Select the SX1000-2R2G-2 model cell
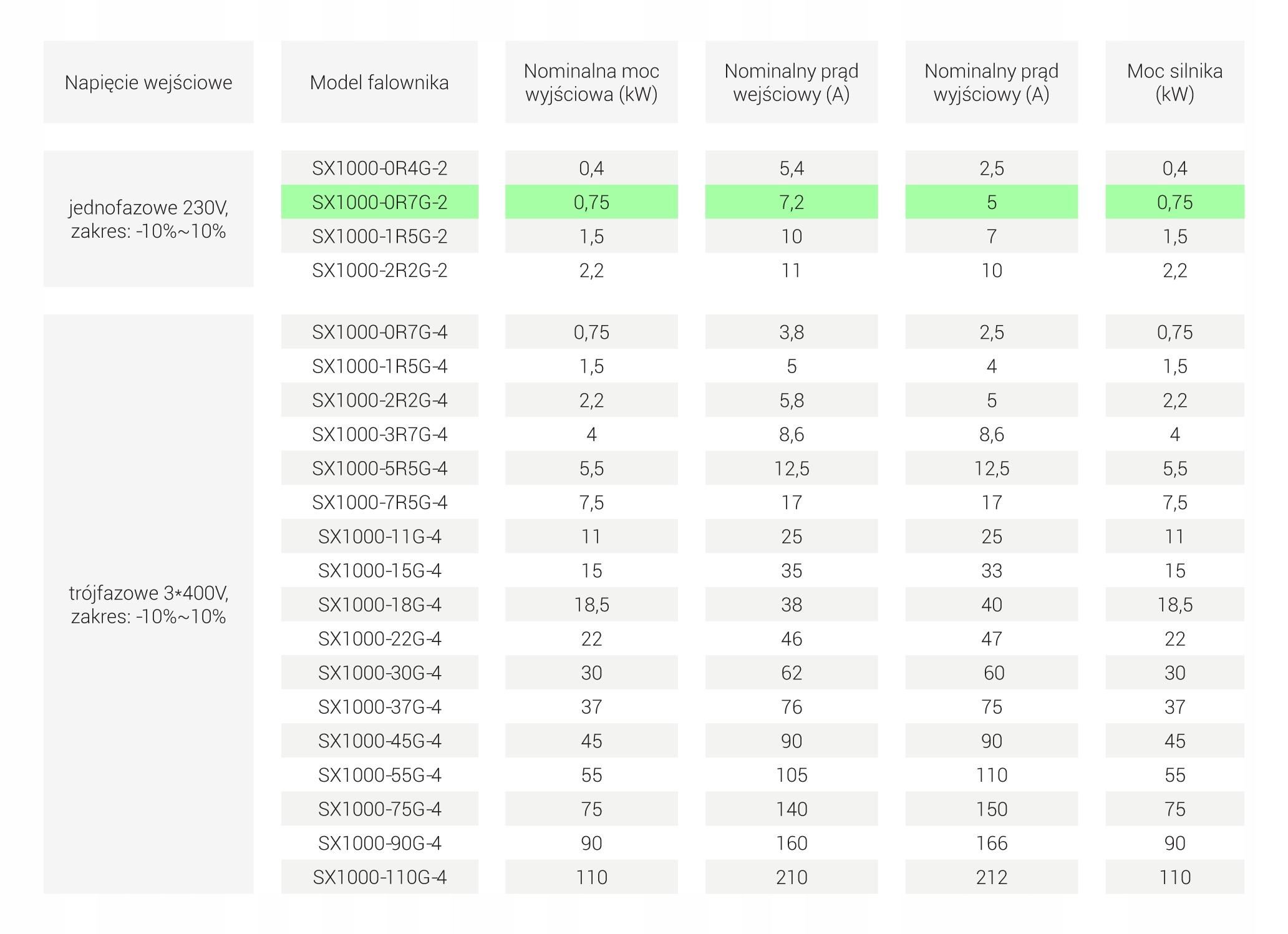 [x=379, y=270]
